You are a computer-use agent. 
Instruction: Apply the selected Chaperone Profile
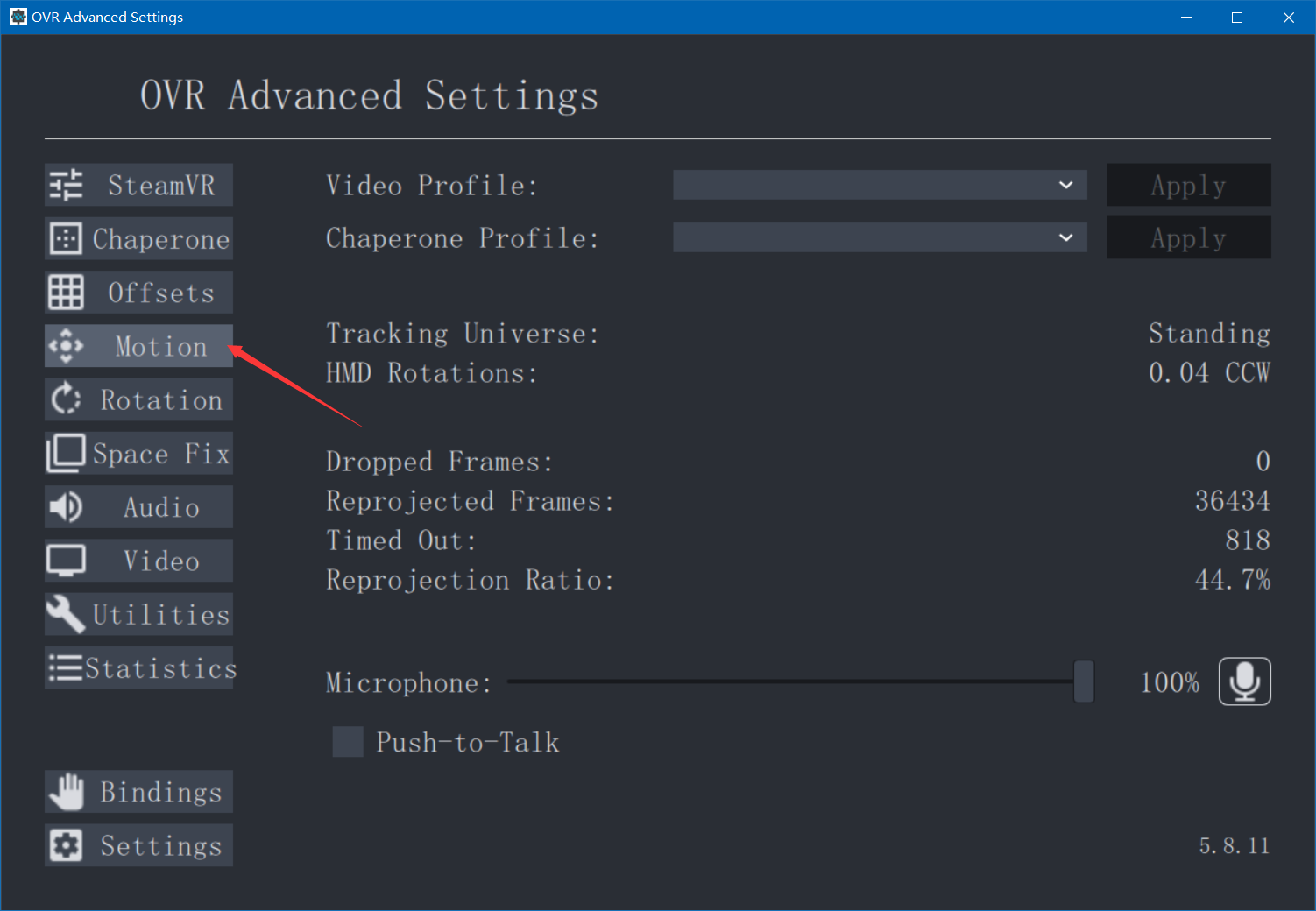point(1189,237)
